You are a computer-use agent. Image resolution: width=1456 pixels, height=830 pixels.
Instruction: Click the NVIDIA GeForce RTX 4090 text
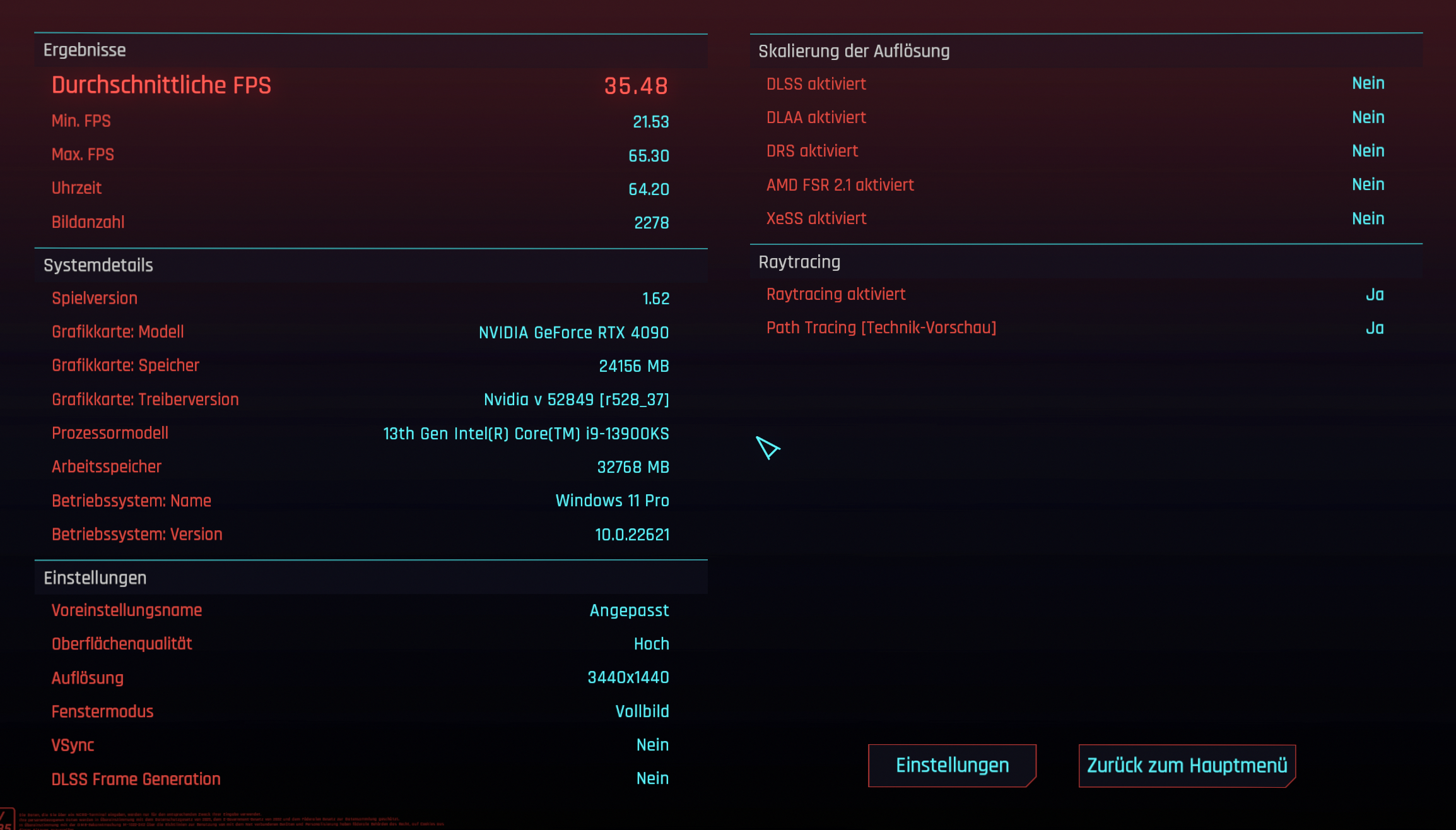(x=573, y=333)
